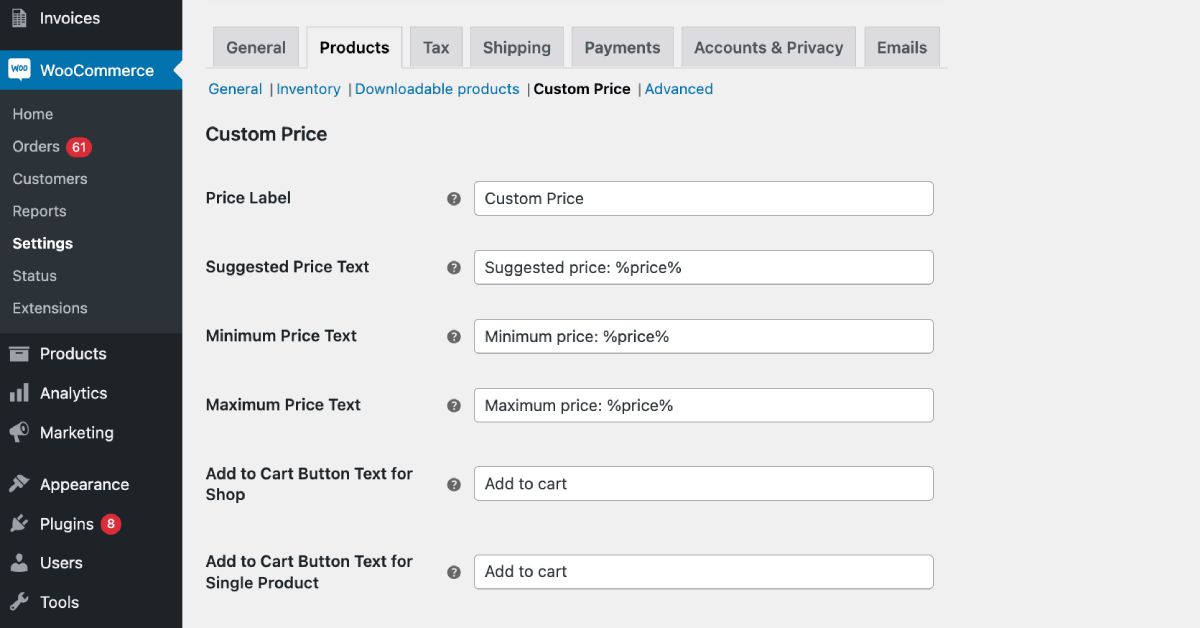Image resolution: width=1200 pixels, height=628 pixels.
Task: Click the Maximum Price Text field label
Action: point(283,405)
